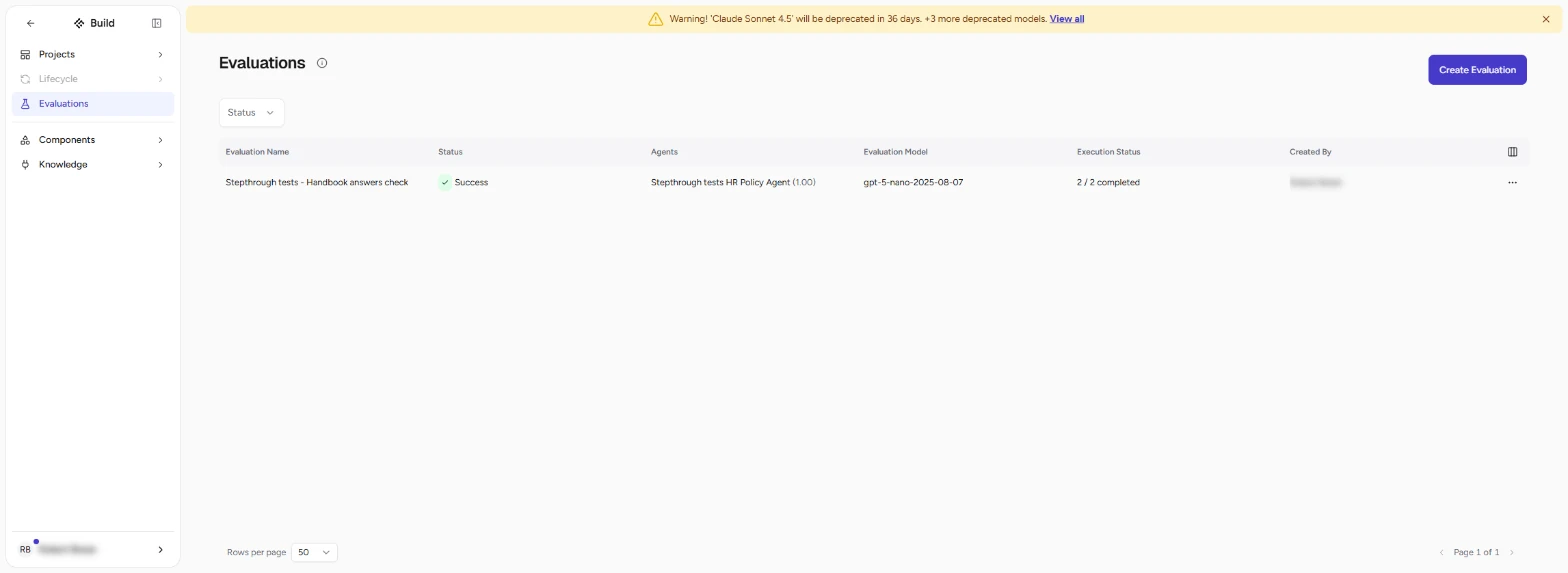Viewport: 1568px width, 573px height.
Task: Open the Rows per page dropdown
Action: pos(314,552)
